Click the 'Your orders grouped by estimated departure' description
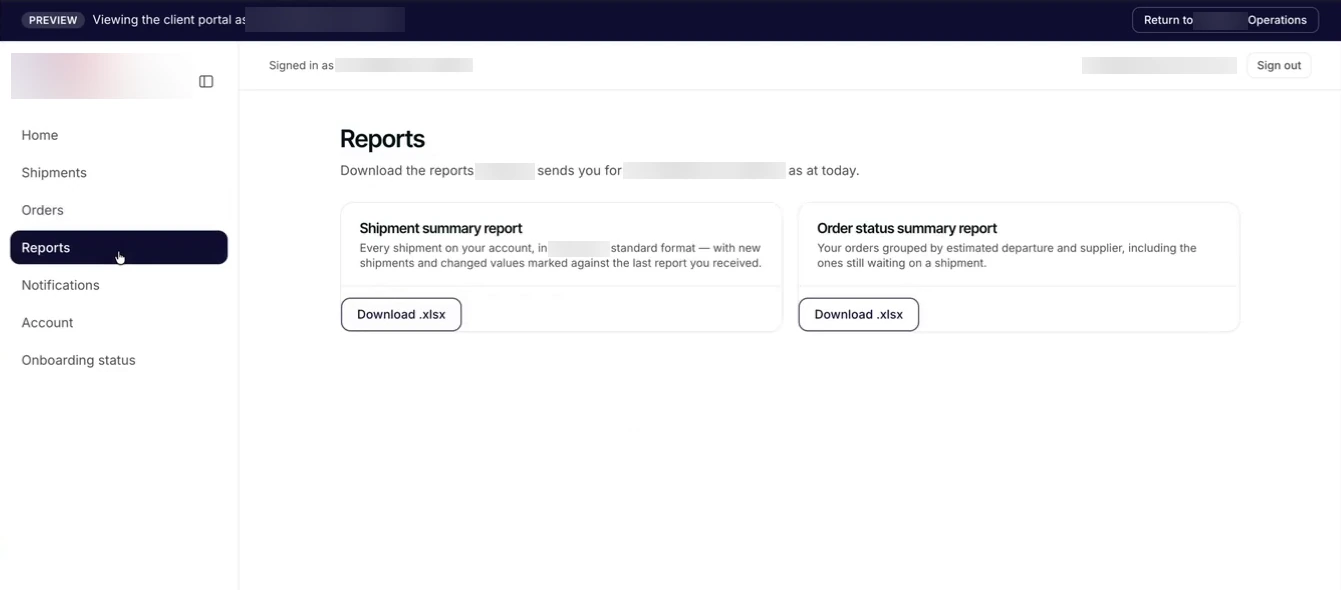Viewport: 1341px width, 590px height. 1007,256
